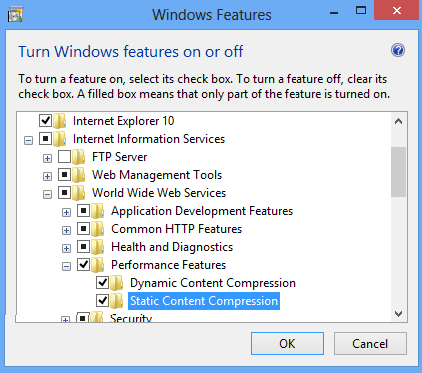Enable the FTP Server checkbox
This screenshot has height=373, width=422.
pyautogui.click(x=64, y=156)
